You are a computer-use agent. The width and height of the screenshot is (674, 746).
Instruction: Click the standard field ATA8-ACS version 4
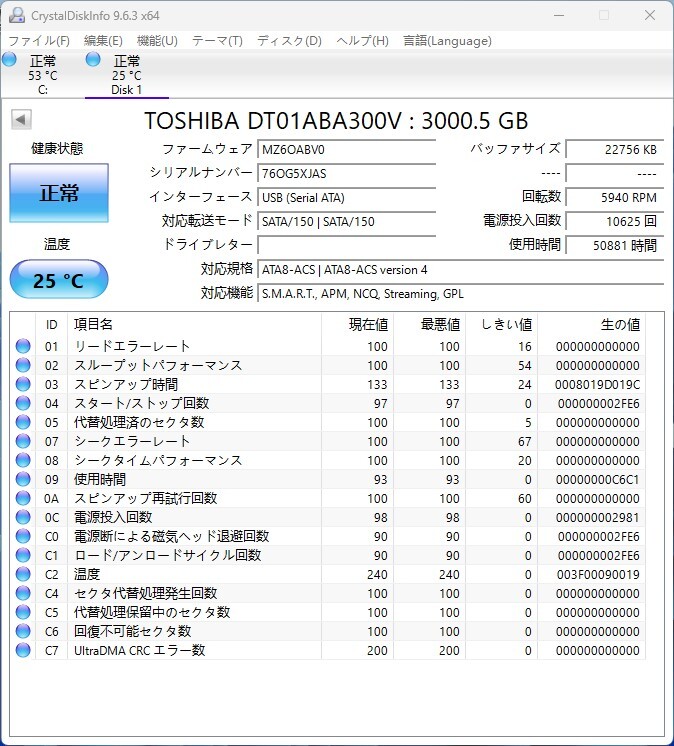[x=460, y=270]
